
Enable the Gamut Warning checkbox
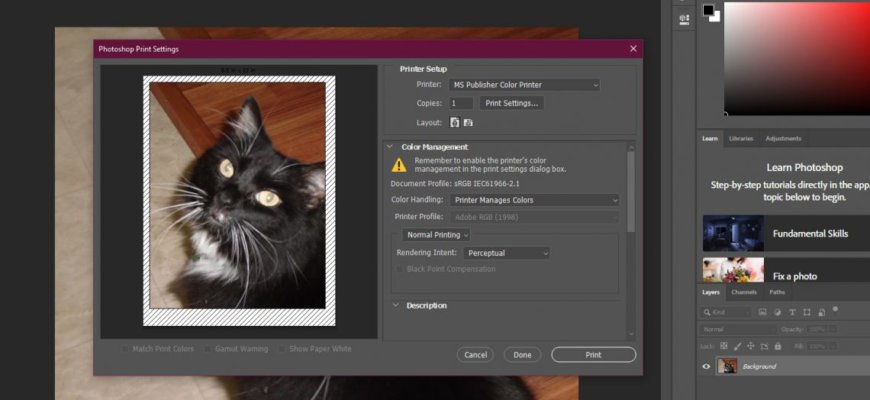click(x=207, y=349)
